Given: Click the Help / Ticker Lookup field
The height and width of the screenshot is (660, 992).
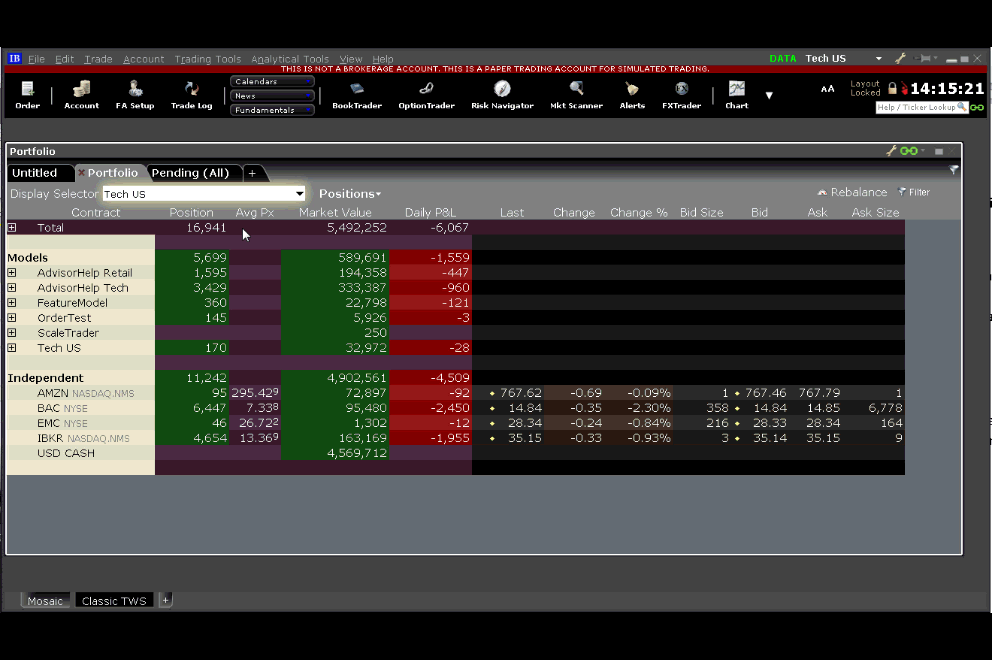Looking at the screenshot, I should [x=916, y=107].
